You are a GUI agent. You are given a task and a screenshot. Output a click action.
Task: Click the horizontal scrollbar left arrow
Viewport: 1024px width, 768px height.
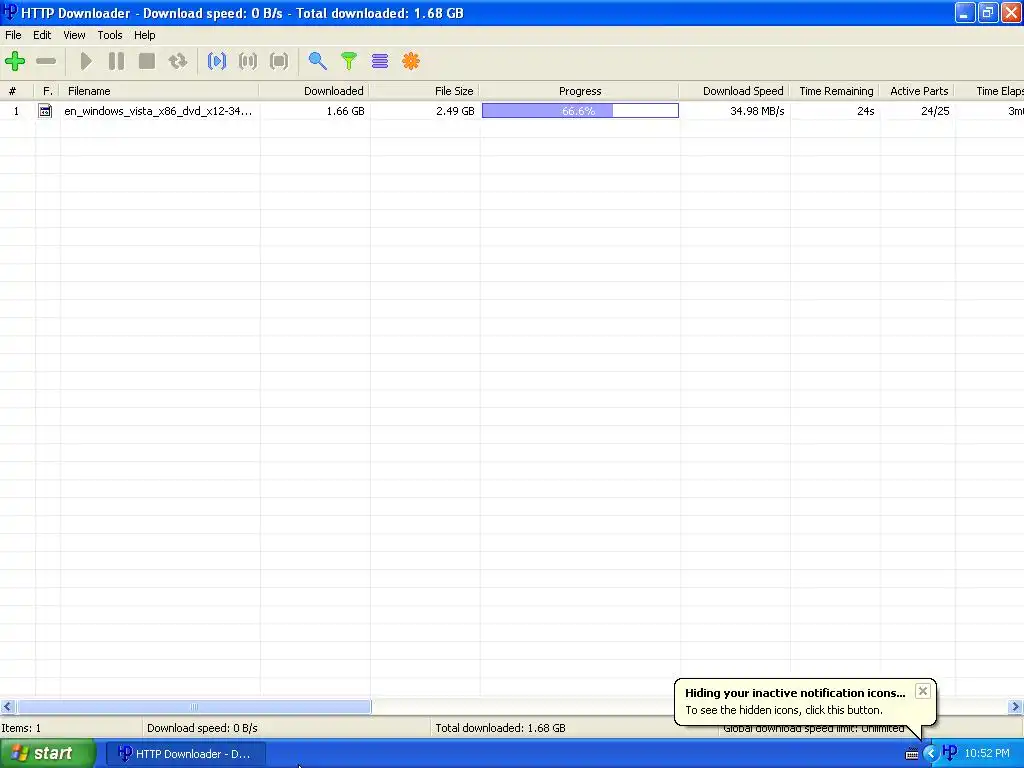pos(7,707)
